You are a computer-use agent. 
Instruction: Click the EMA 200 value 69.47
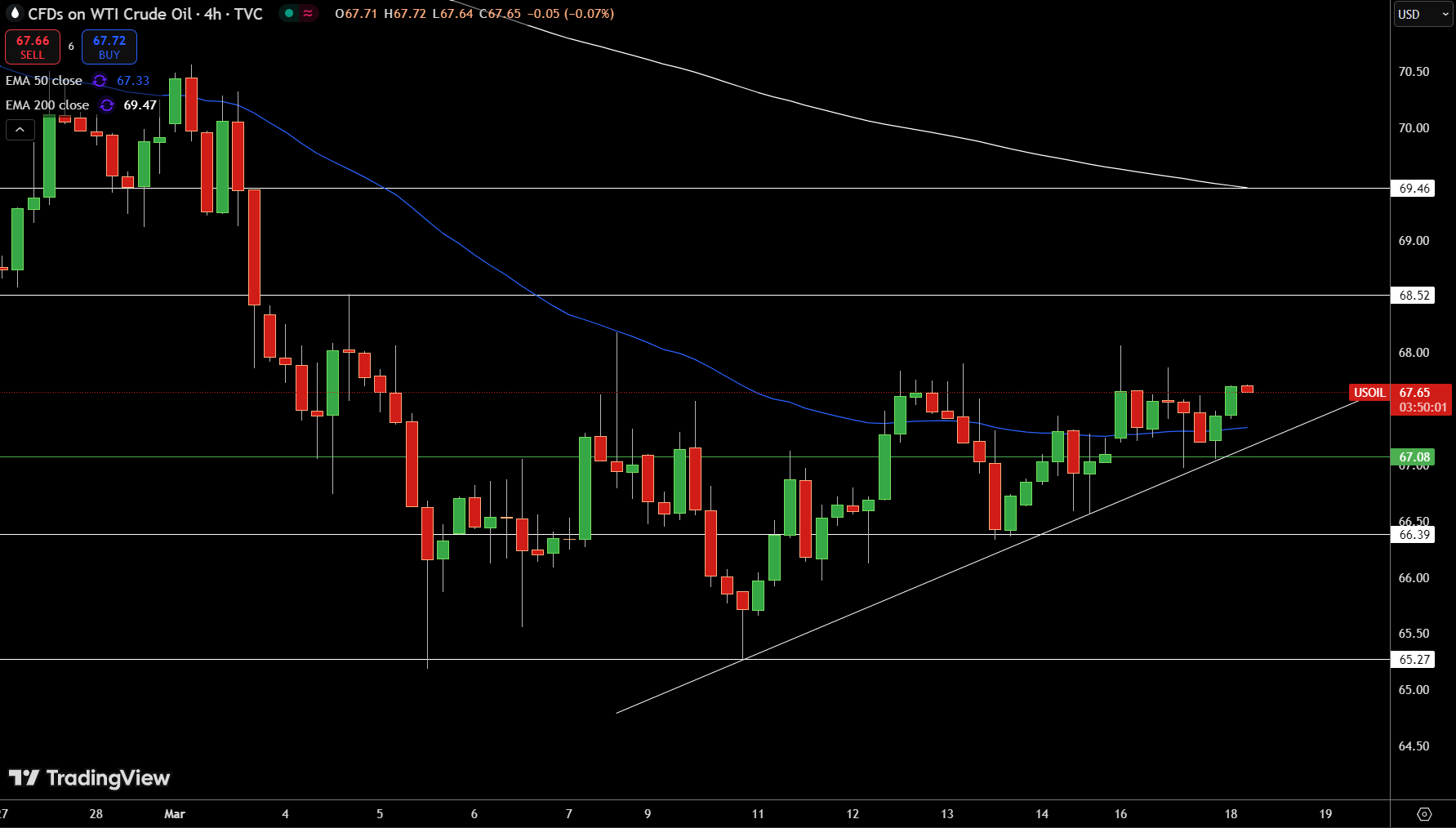140,105
